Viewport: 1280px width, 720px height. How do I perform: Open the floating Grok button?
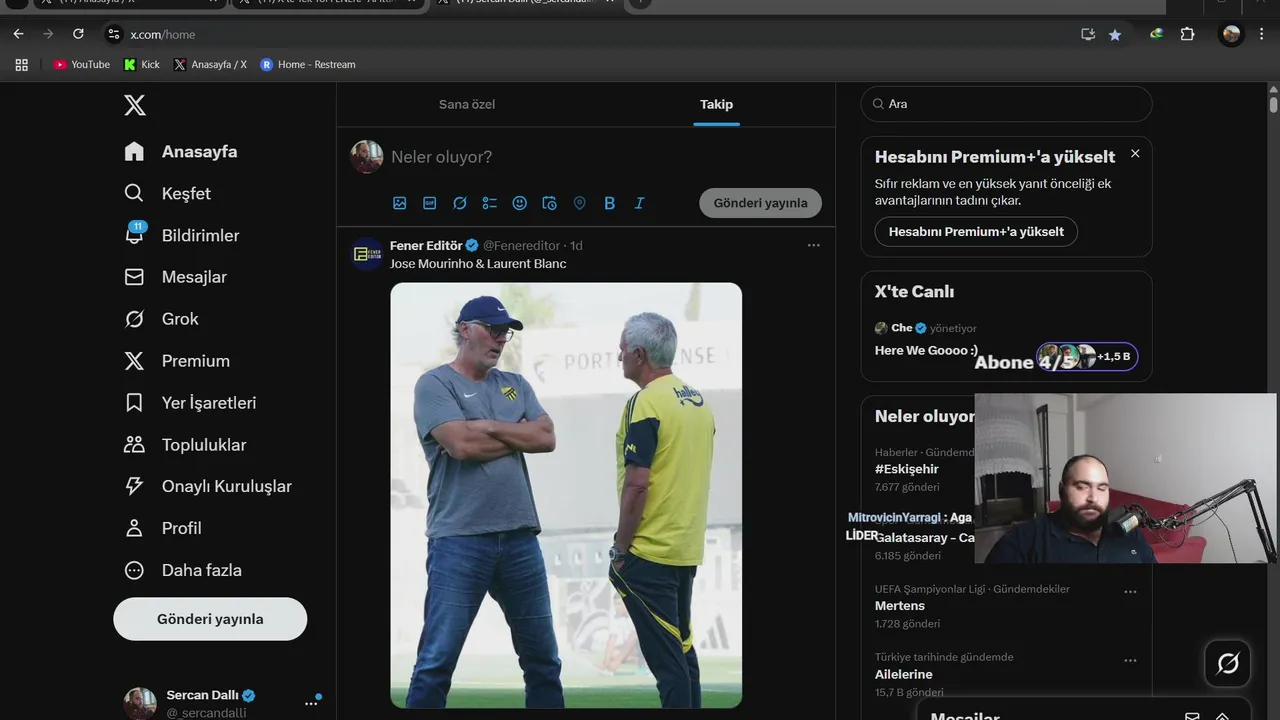click(x=1228, y=663)
